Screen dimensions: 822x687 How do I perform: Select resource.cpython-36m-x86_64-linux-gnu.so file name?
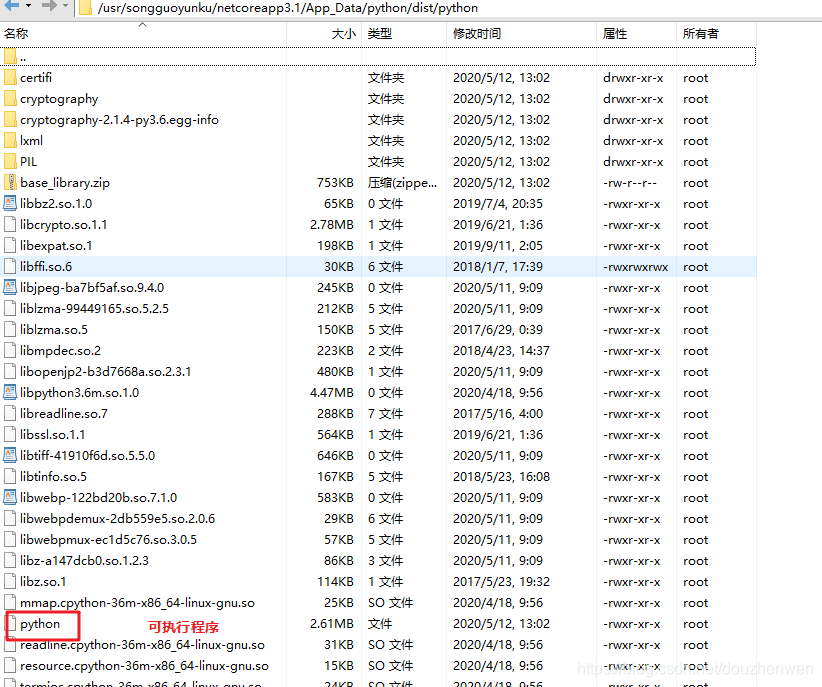pyautogui.click(x=144, y=666)
